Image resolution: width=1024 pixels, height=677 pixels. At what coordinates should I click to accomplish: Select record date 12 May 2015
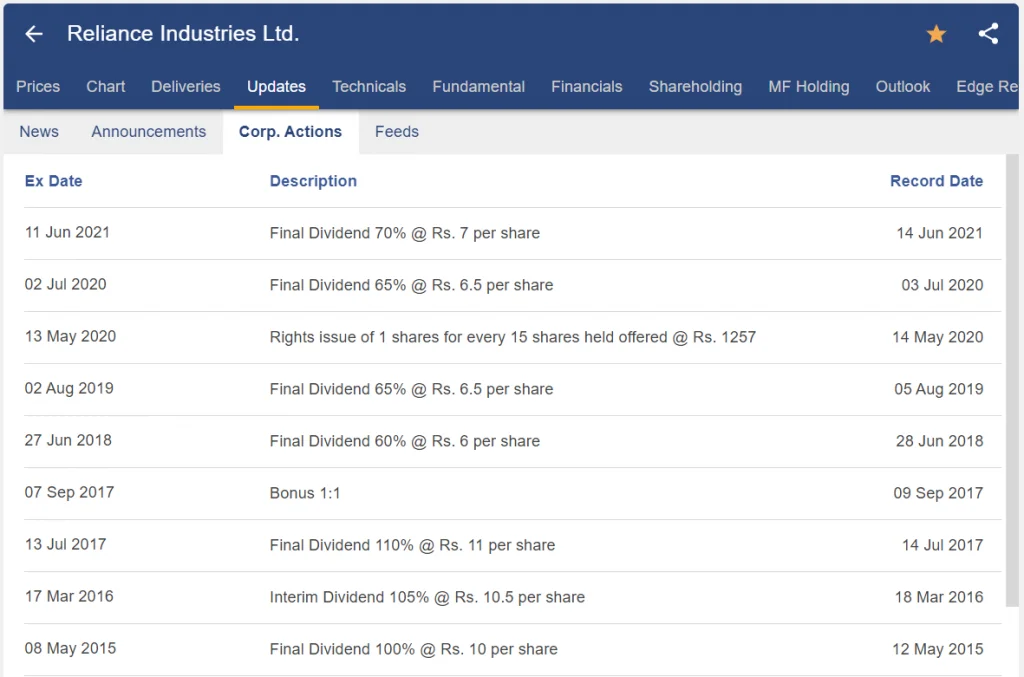pos(938,650)
